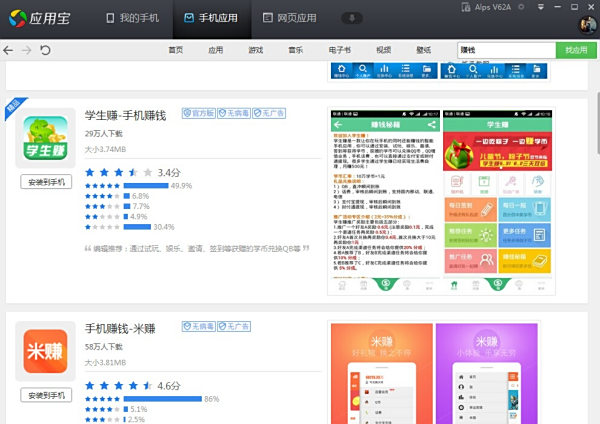Image resolution: width=600 pixels, height=424 pixels.
Task: Click the 应用宝 logo
Action: tap(39, 18)
